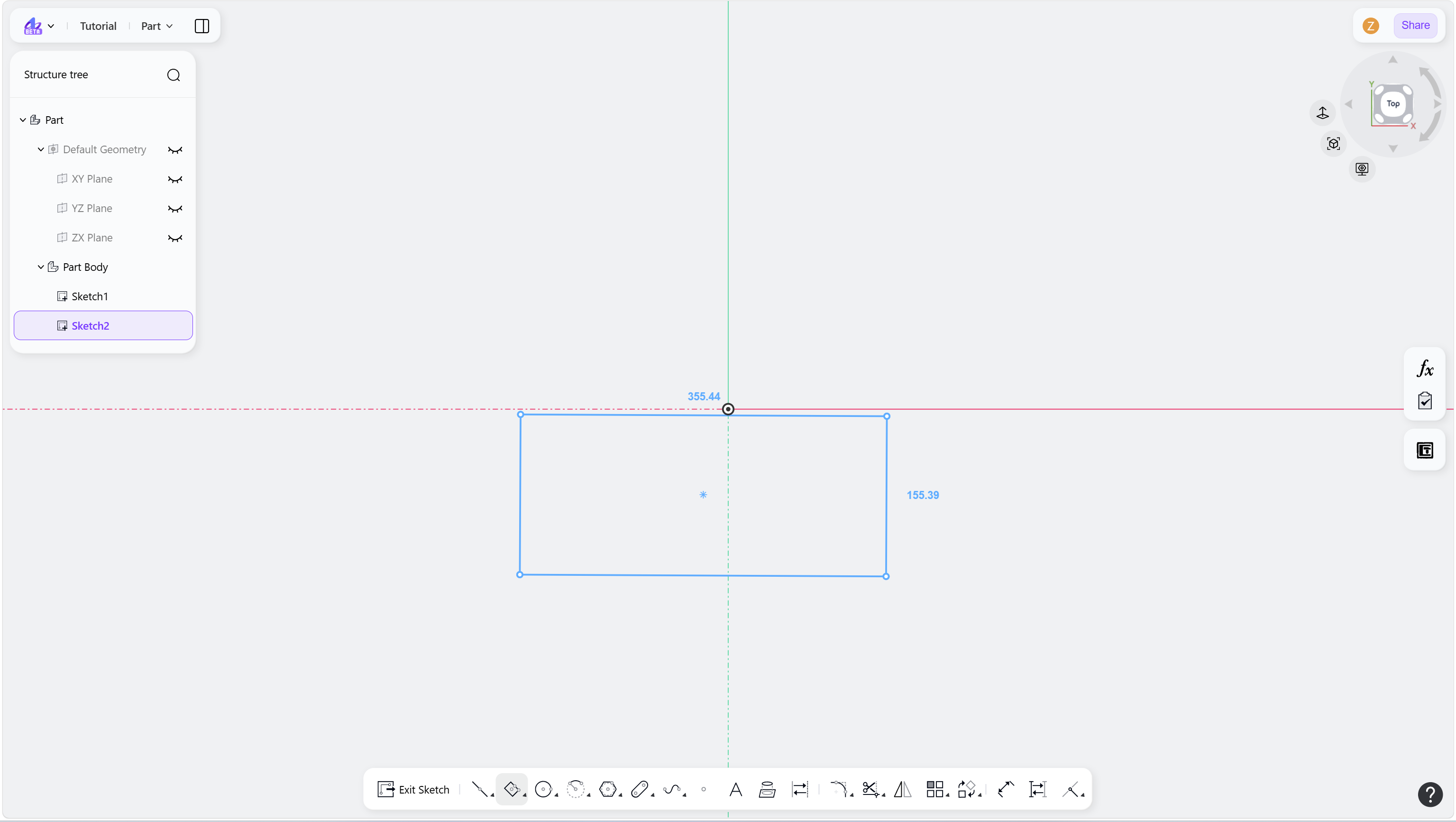Screen dimensions: 1456x822
Task: Collapse the Part tree node
Action: click(23, 120)
